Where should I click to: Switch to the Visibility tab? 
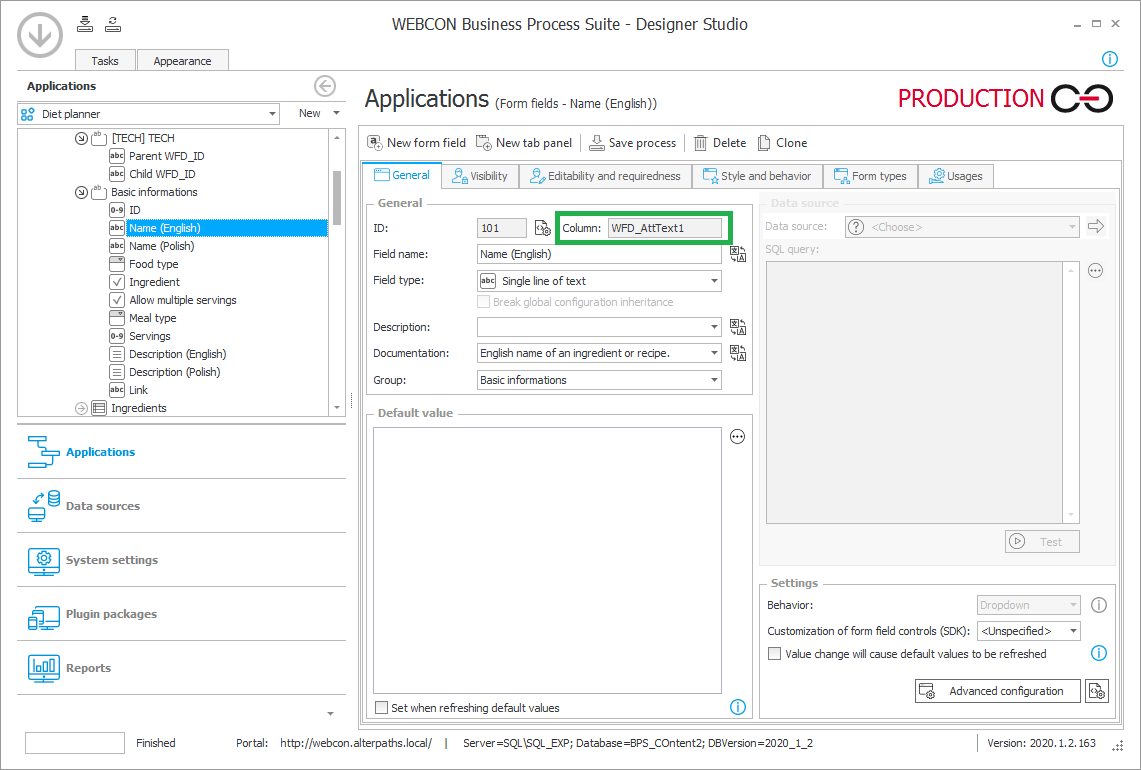click(480, 176)
